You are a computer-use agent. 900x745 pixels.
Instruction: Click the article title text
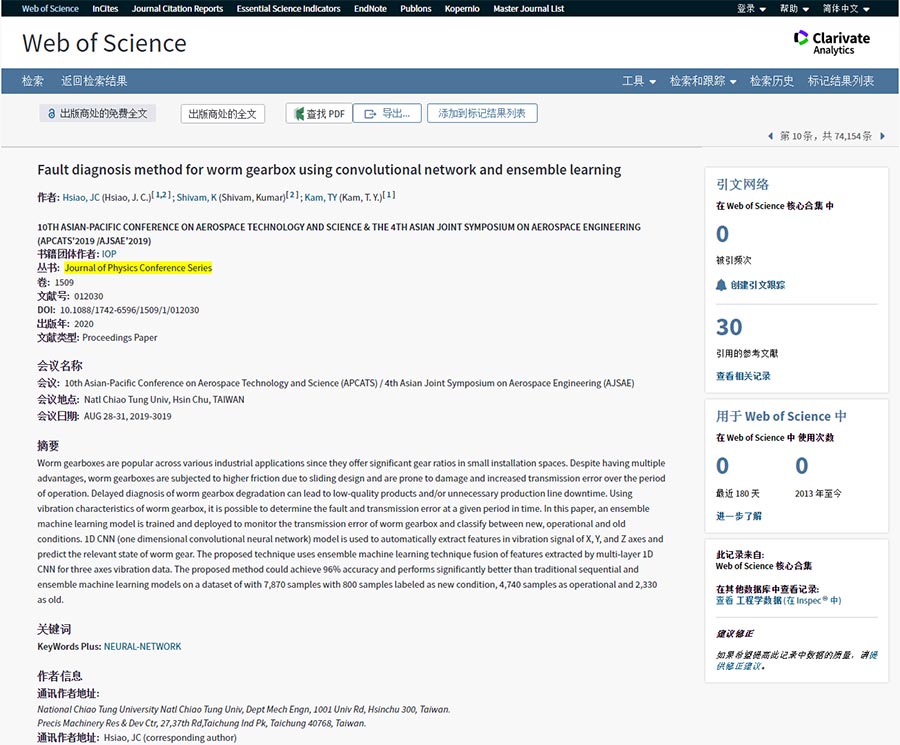click(329, 170)
